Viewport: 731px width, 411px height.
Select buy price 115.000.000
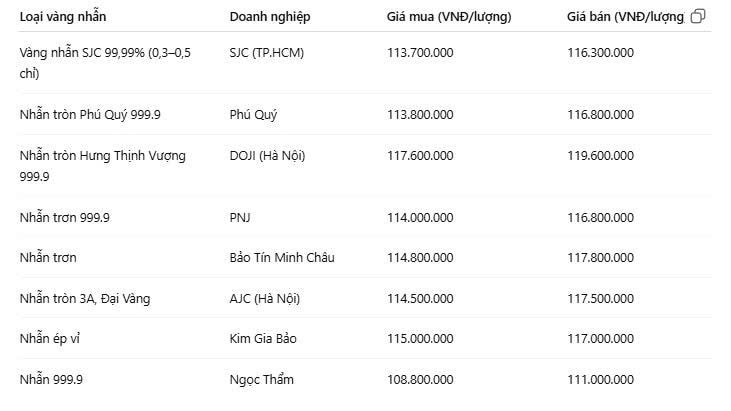click(x=420, y=339)
